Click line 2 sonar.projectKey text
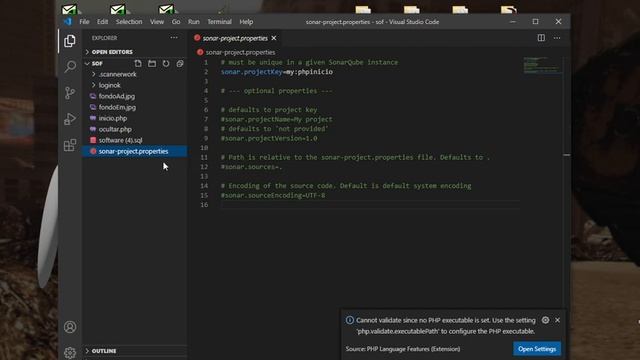The width and height of the screenshot is (640, 360). point(277,72)
